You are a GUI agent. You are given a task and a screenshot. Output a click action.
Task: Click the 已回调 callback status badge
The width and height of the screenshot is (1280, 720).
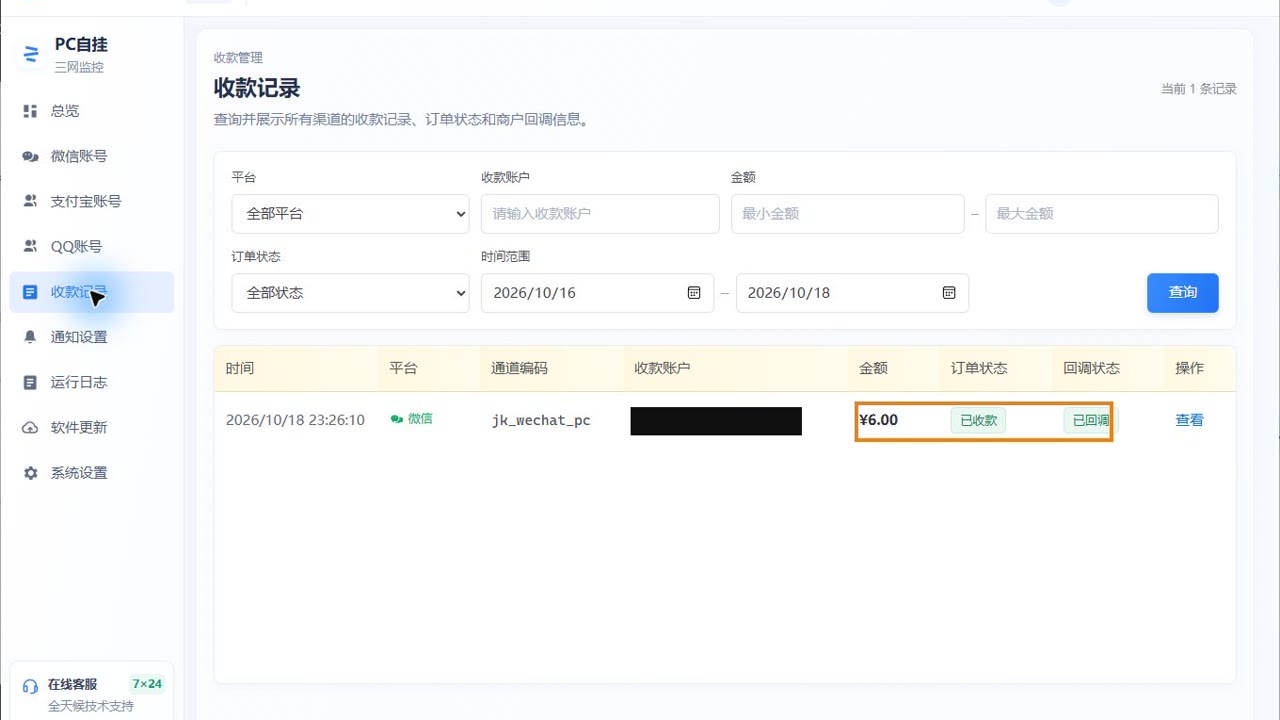(1088, 420)
